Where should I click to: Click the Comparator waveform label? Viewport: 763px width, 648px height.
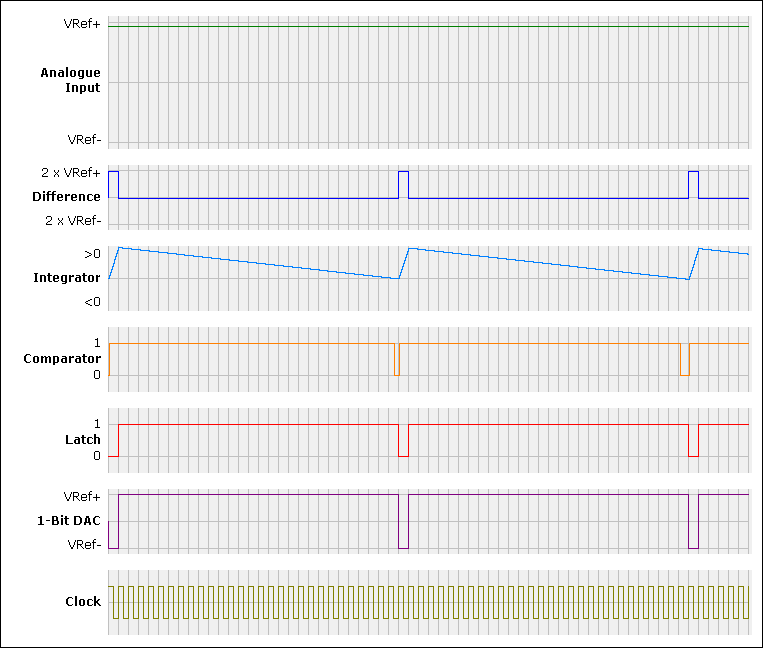[x=62, y=359]
